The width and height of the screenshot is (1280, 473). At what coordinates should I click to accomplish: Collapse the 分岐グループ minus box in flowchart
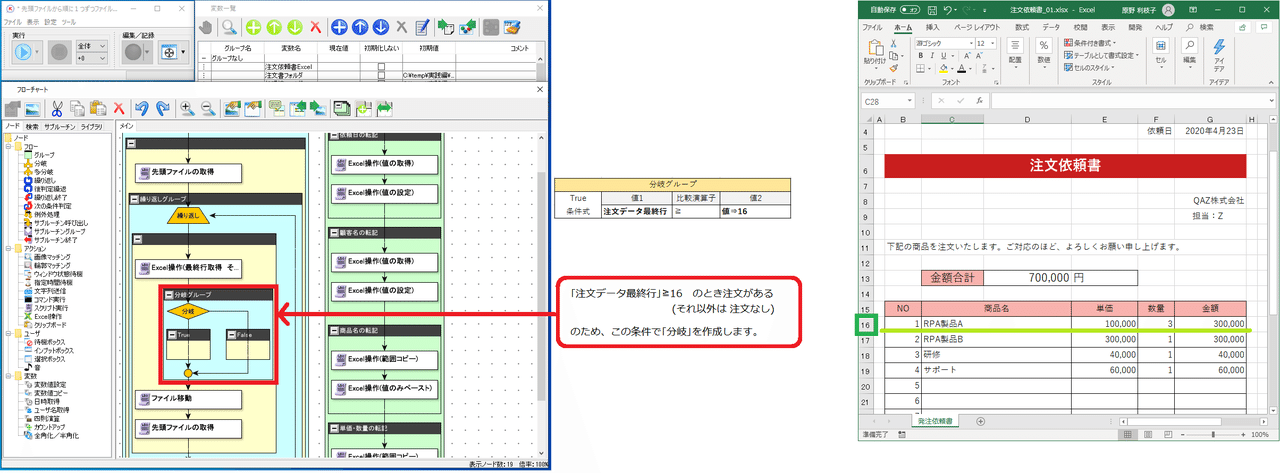click(168, 296)
